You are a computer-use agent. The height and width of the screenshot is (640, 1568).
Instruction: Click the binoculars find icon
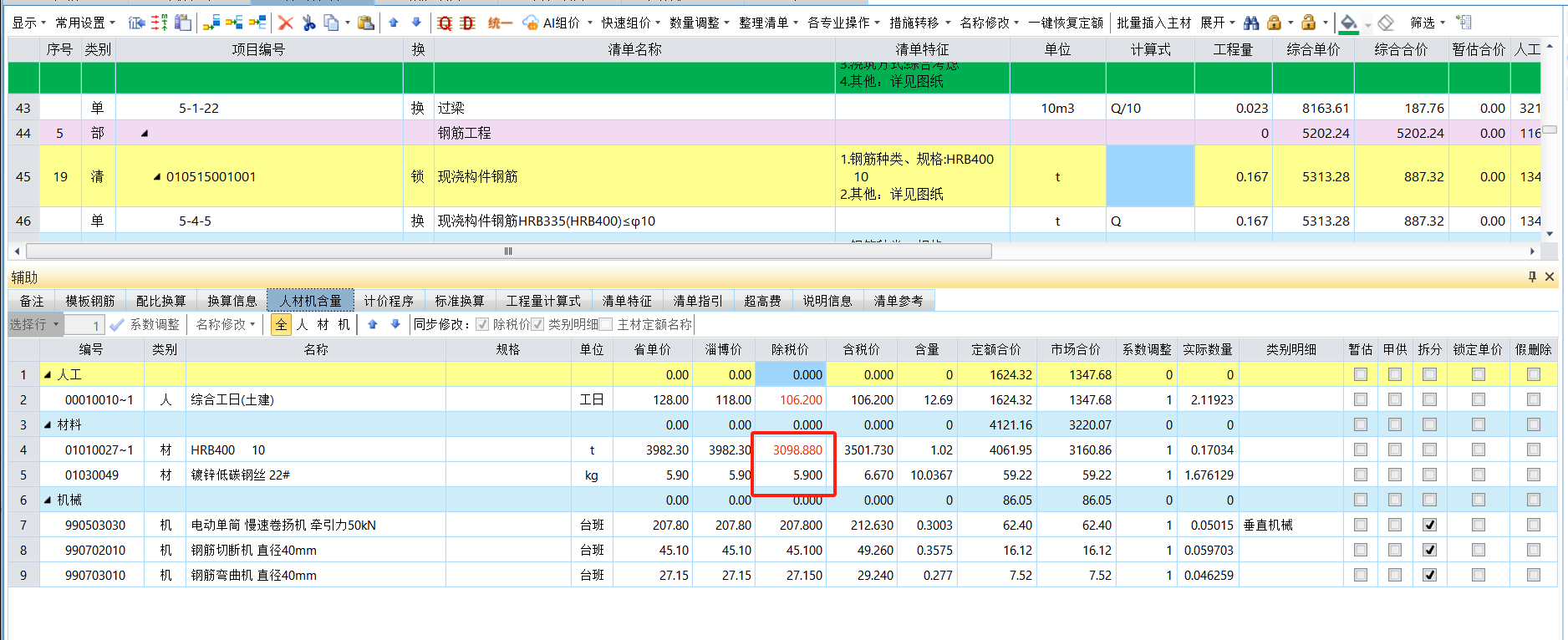tap(1251, 23)
